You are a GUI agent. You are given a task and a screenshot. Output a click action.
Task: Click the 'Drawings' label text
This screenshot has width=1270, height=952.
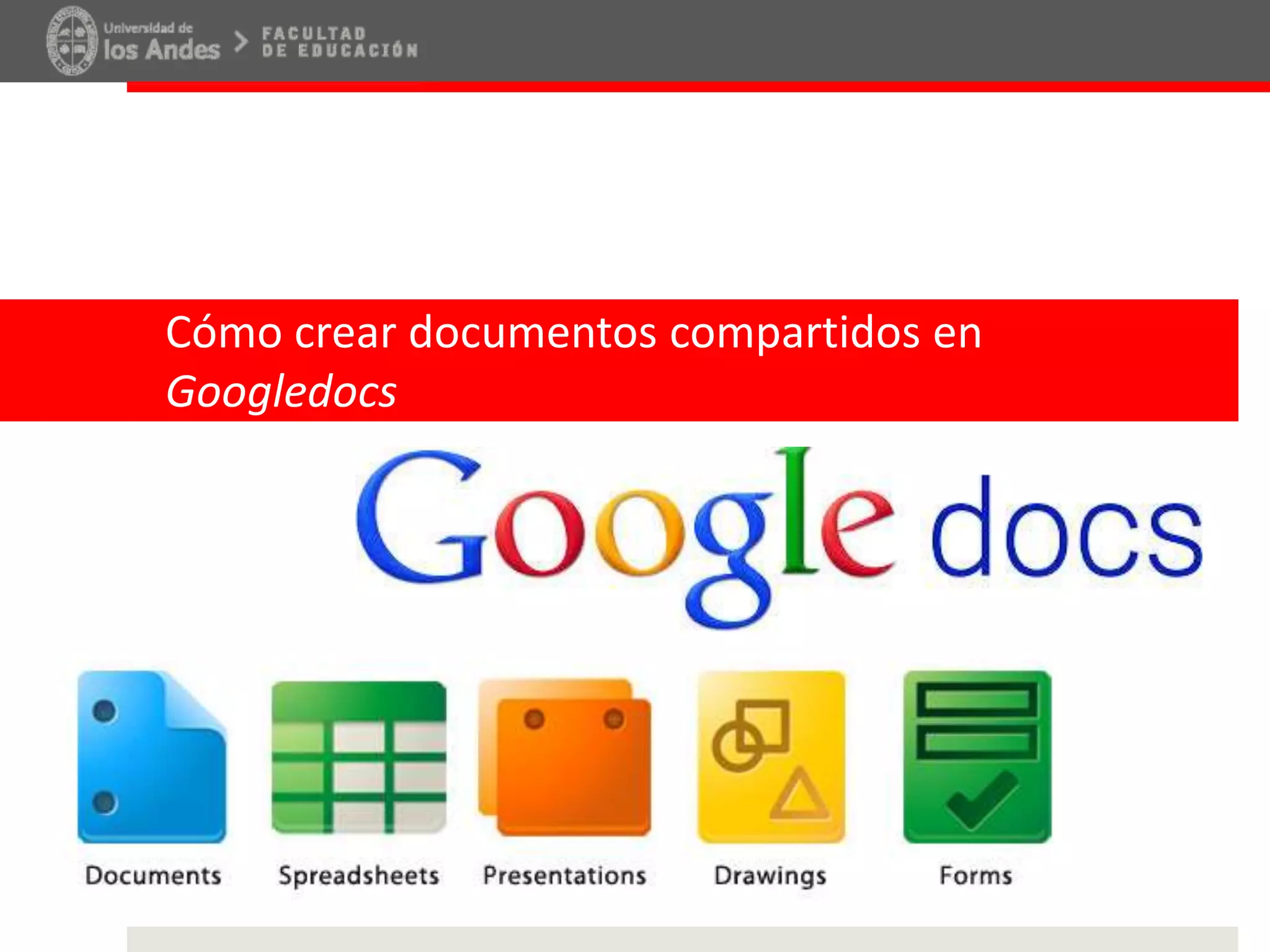coord(770,875)
